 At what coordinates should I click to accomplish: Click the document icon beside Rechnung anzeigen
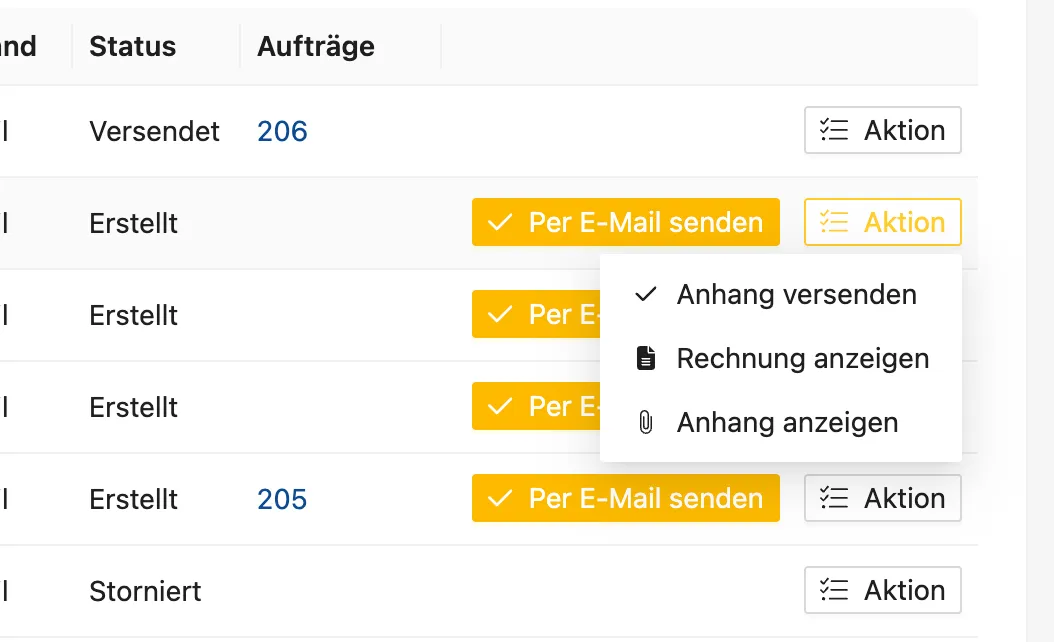645,358
